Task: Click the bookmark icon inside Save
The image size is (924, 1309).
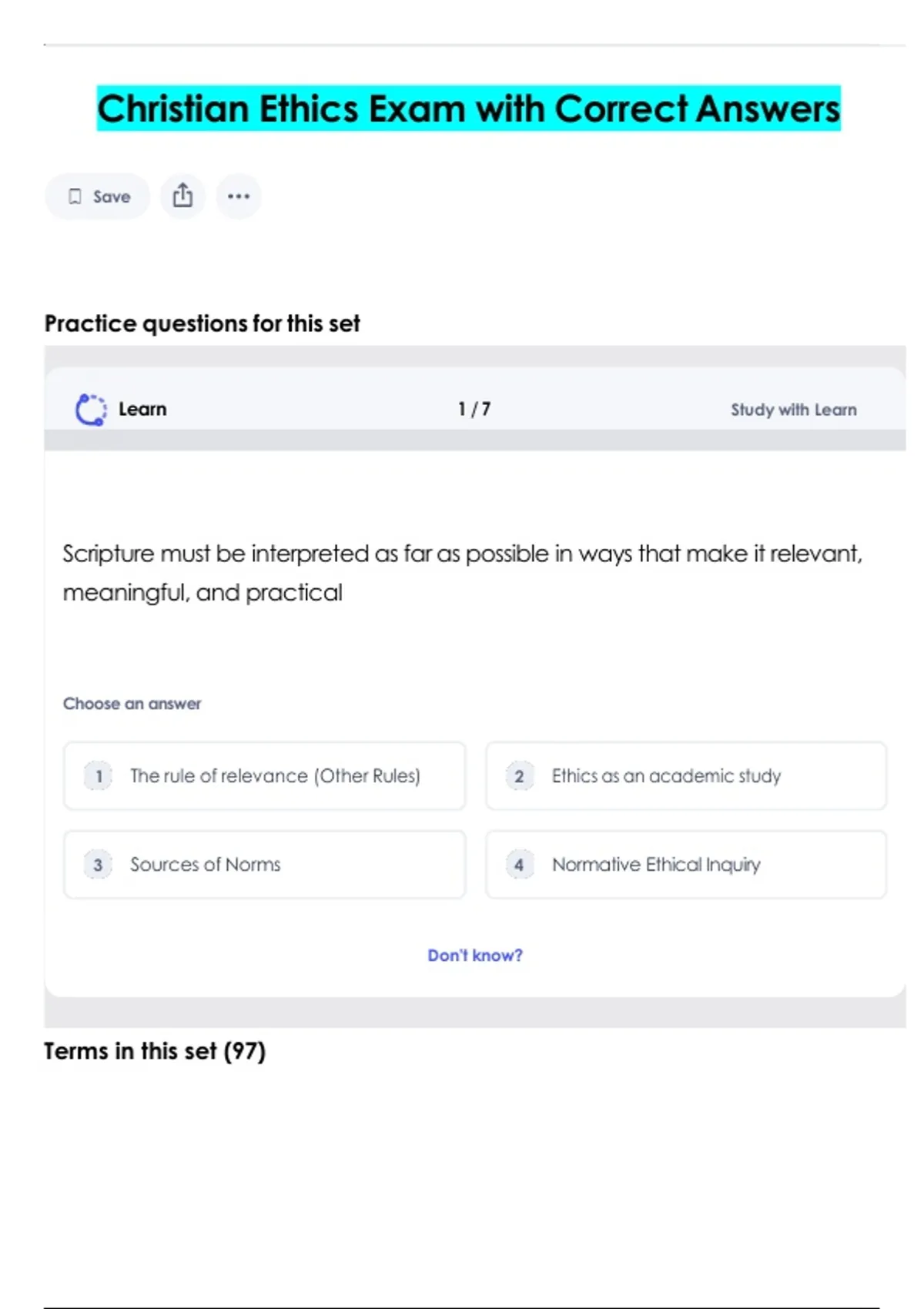Action: tap(75, 196)
